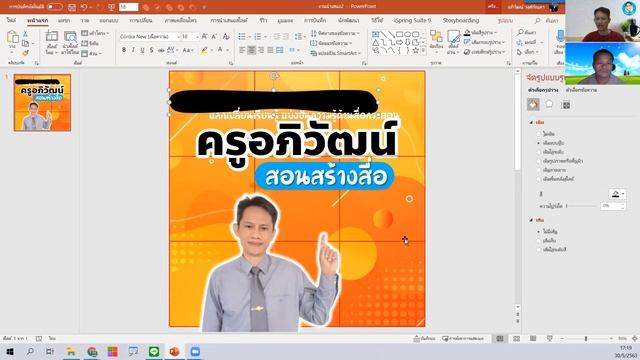Decrease font size with smaller A icon

pos(214,37)
